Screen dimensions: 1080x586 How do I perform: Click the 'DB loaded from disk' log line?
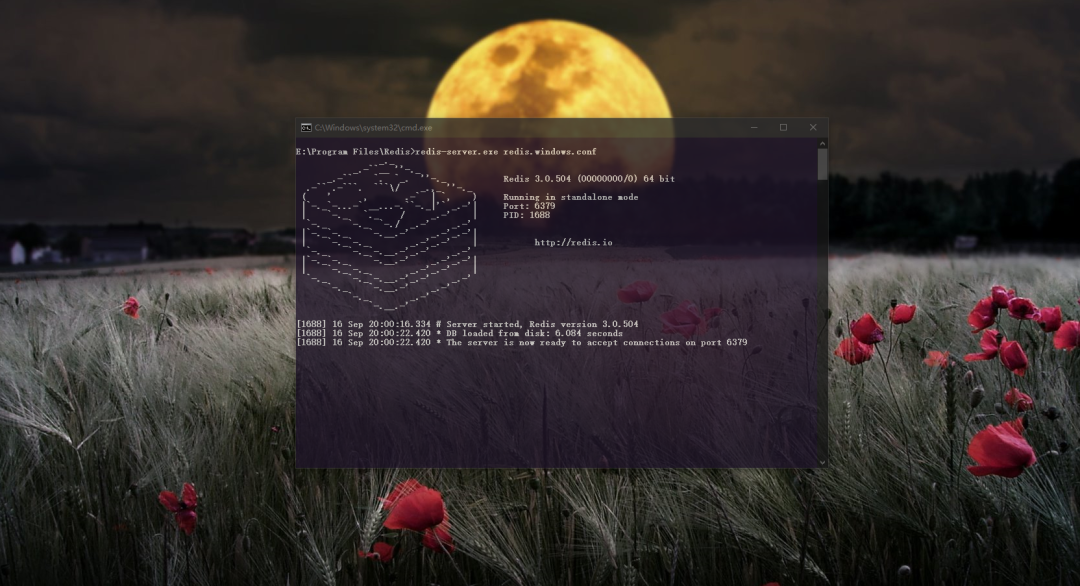[x=459, y=333]
